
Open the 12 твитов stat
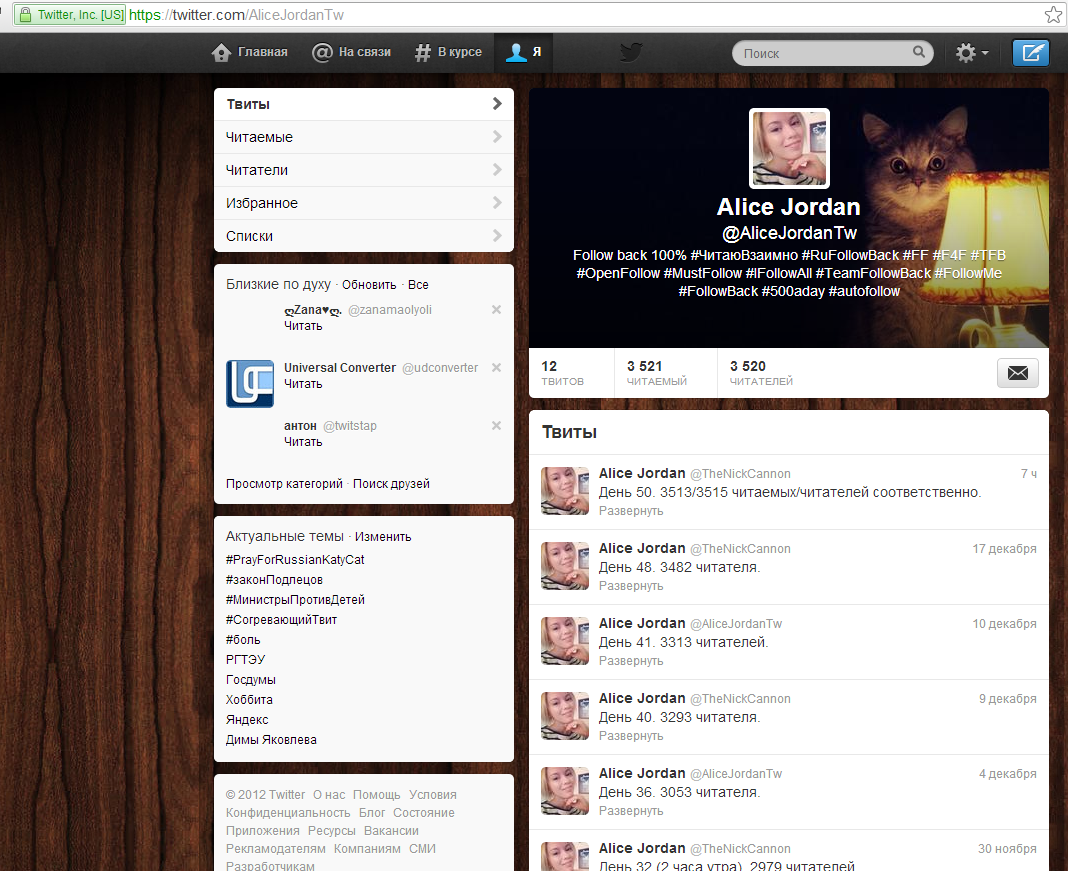[563, 373]
